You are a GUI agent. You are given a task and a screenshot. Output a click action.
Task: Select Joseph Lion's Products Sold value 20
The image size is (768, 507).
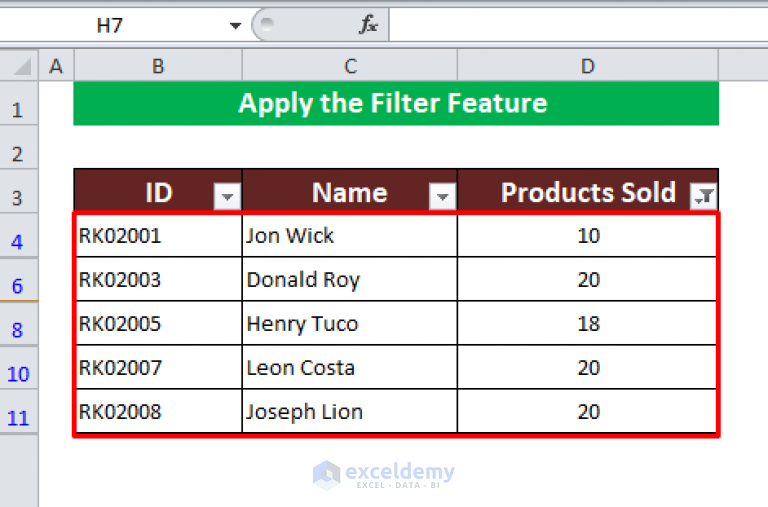588,411
